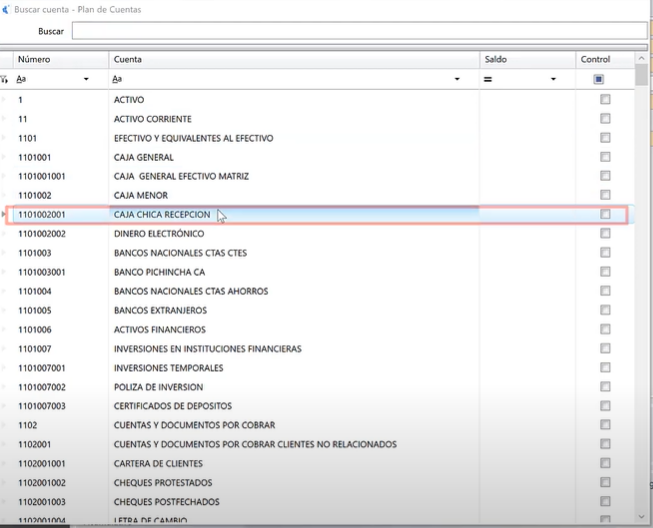The width and height of the screenshot is (653, 528).
Task: Select account number 1101001001
Action: pos(42,177)
